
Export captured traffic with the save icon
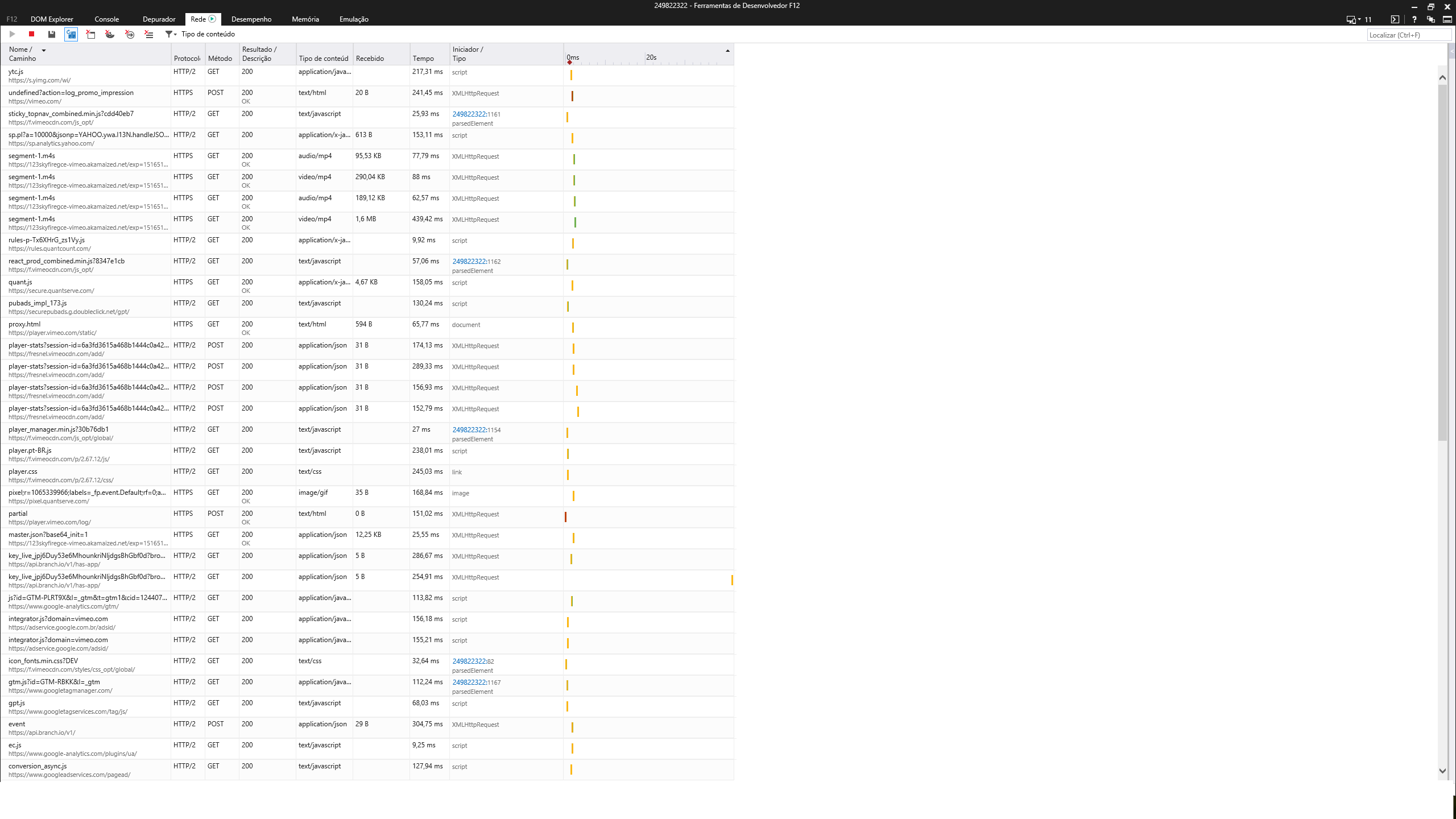pos(52,34)
